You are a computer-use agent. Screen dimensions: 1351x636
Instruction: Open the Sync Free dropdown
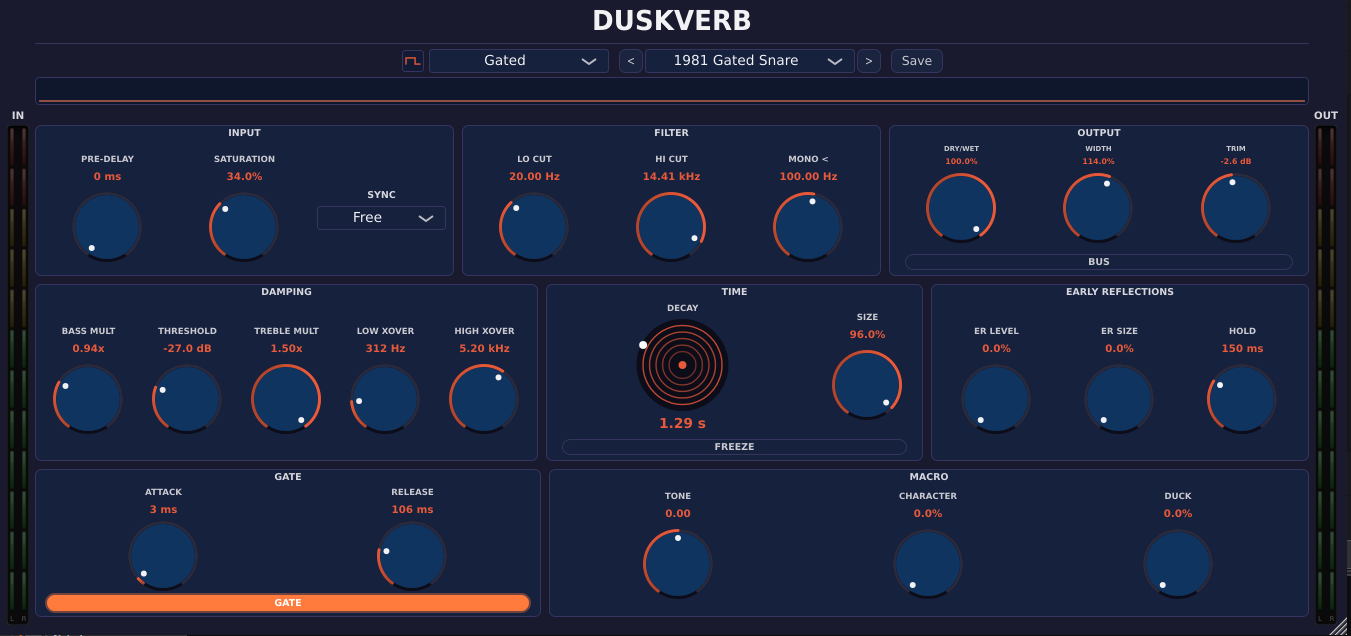click(381, 218)
